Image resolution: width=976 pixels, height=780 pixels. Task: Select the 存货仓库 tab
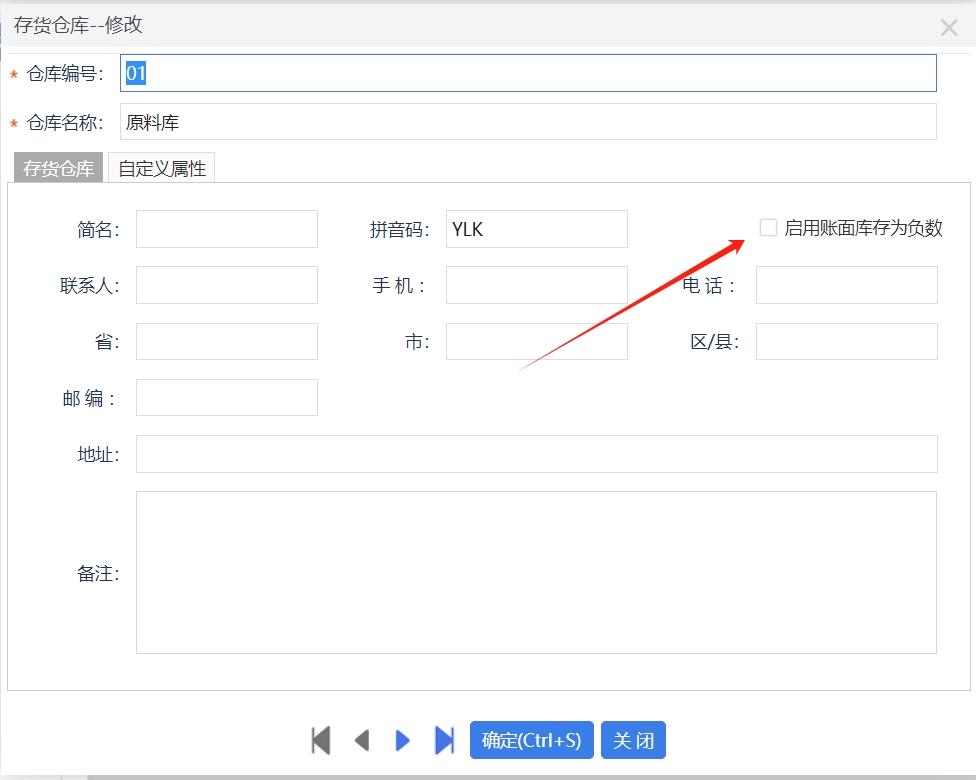click(x=59, y=168)
